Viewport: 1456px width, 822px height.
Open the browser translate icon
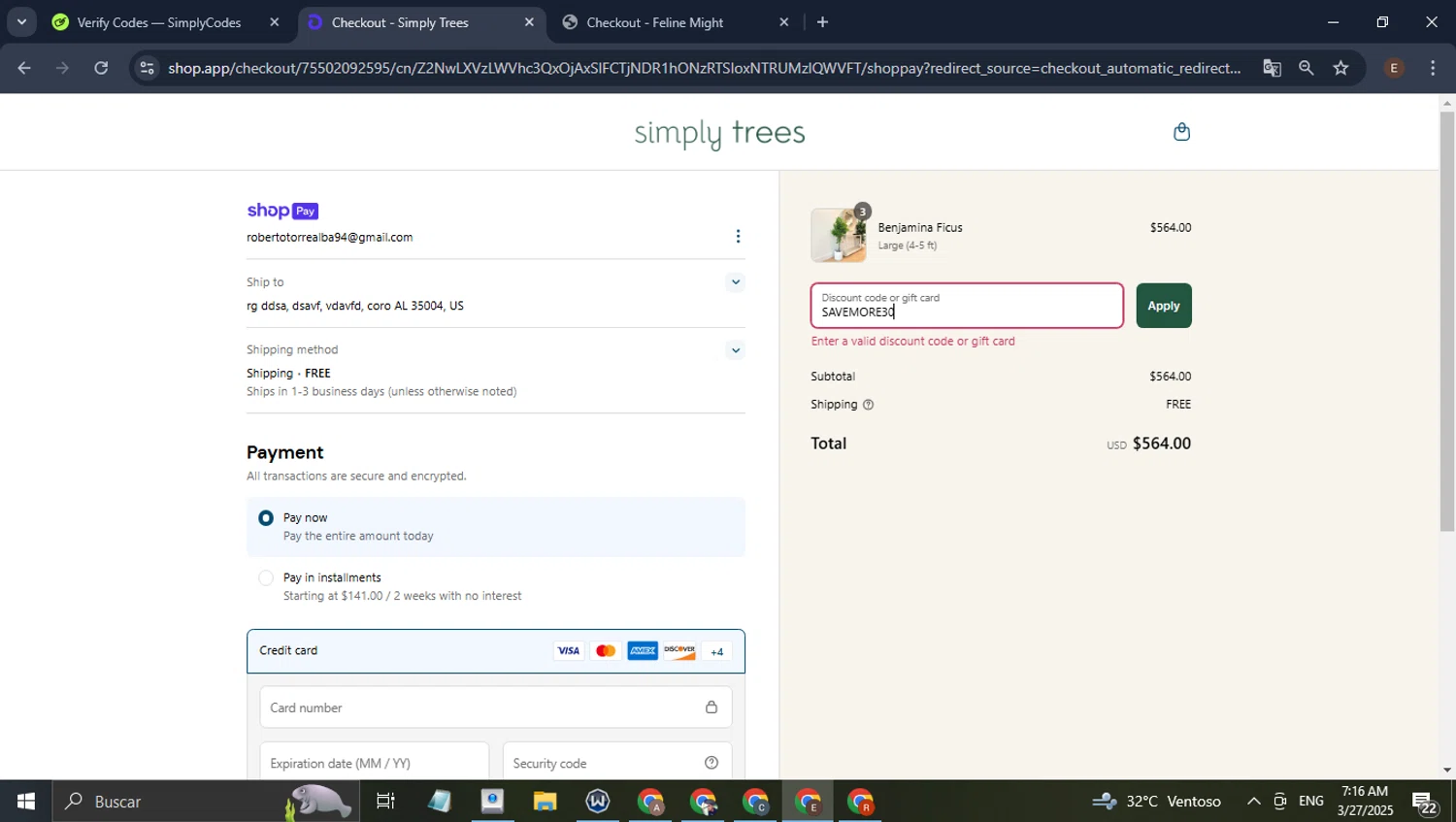tap(1272, 68)
